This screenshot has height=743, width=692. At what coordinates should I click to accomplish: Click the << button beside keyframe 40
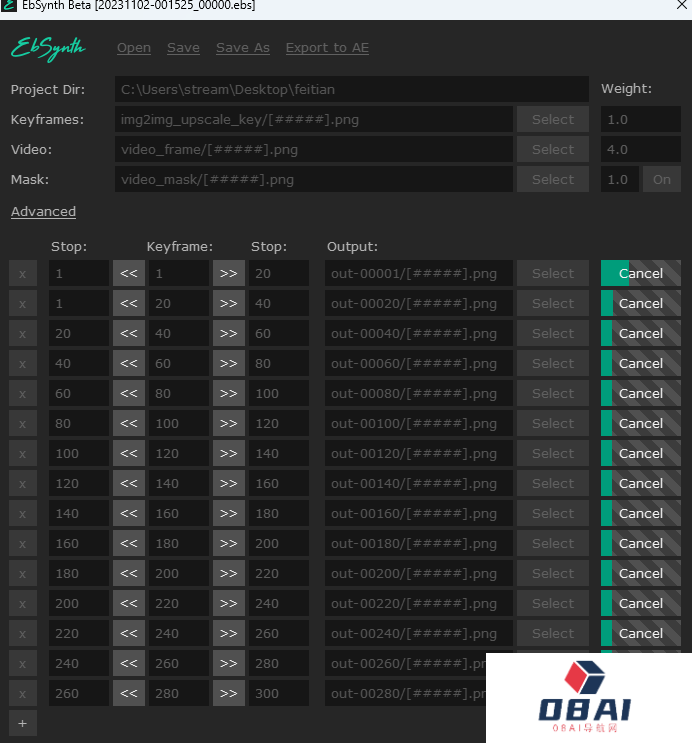(x=128, y=333)
